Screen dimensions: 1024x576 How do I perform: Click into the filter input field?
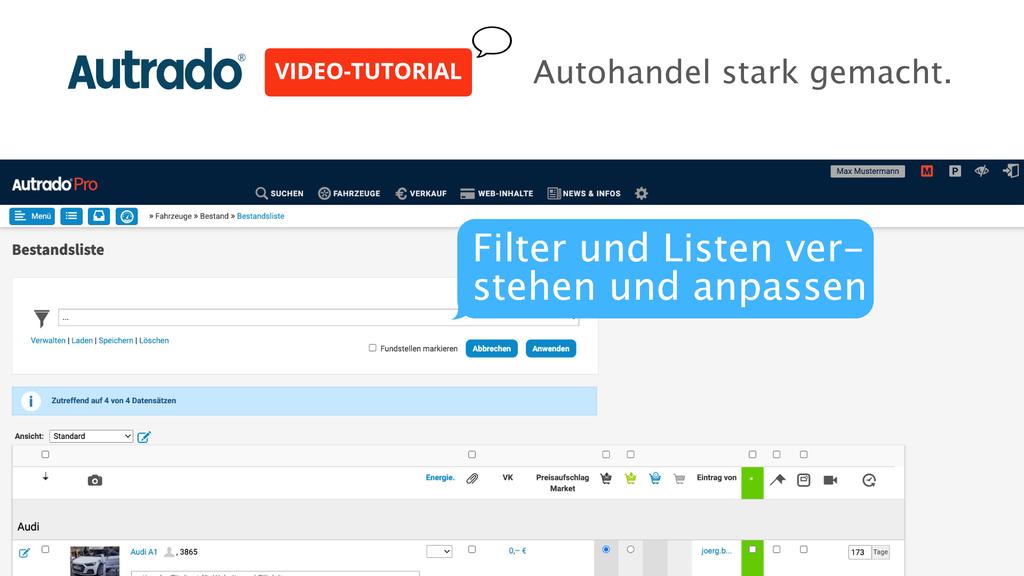(319, 317)
